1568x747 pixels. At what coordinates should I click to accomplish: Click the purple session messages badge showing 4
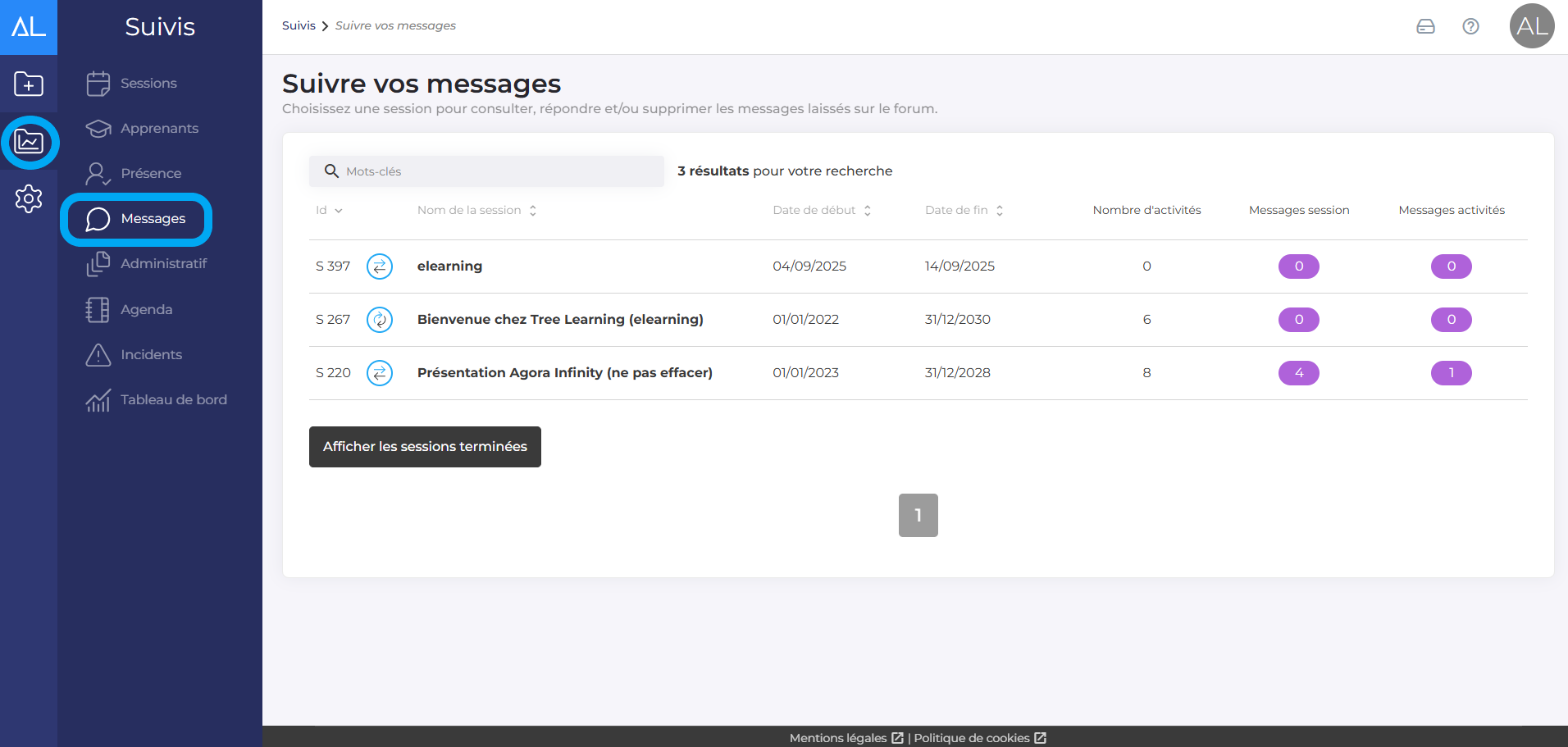tap(1298, 373)
